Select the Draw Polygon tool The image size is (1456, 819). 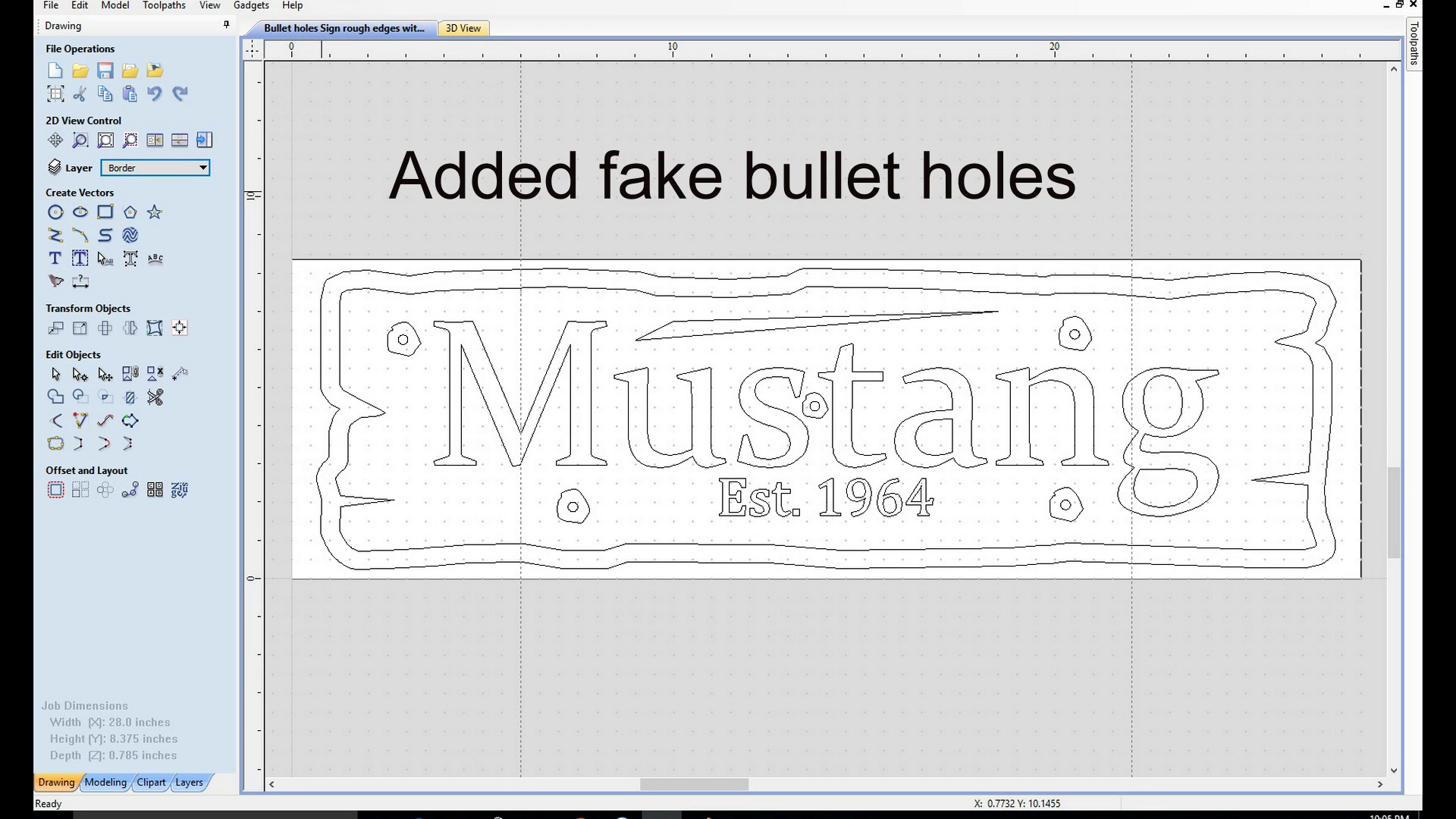coord(130,212)
